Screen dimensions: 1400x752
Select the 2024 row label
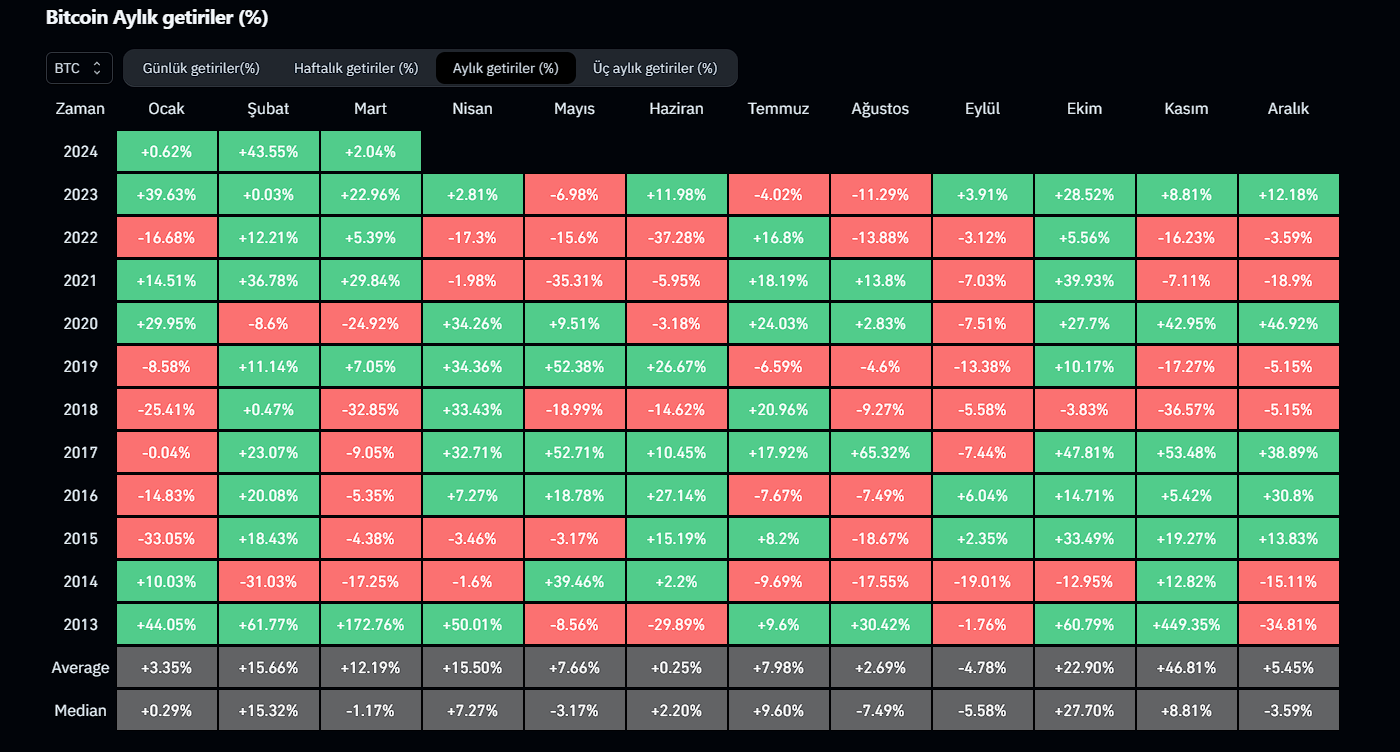coord(80,152)
